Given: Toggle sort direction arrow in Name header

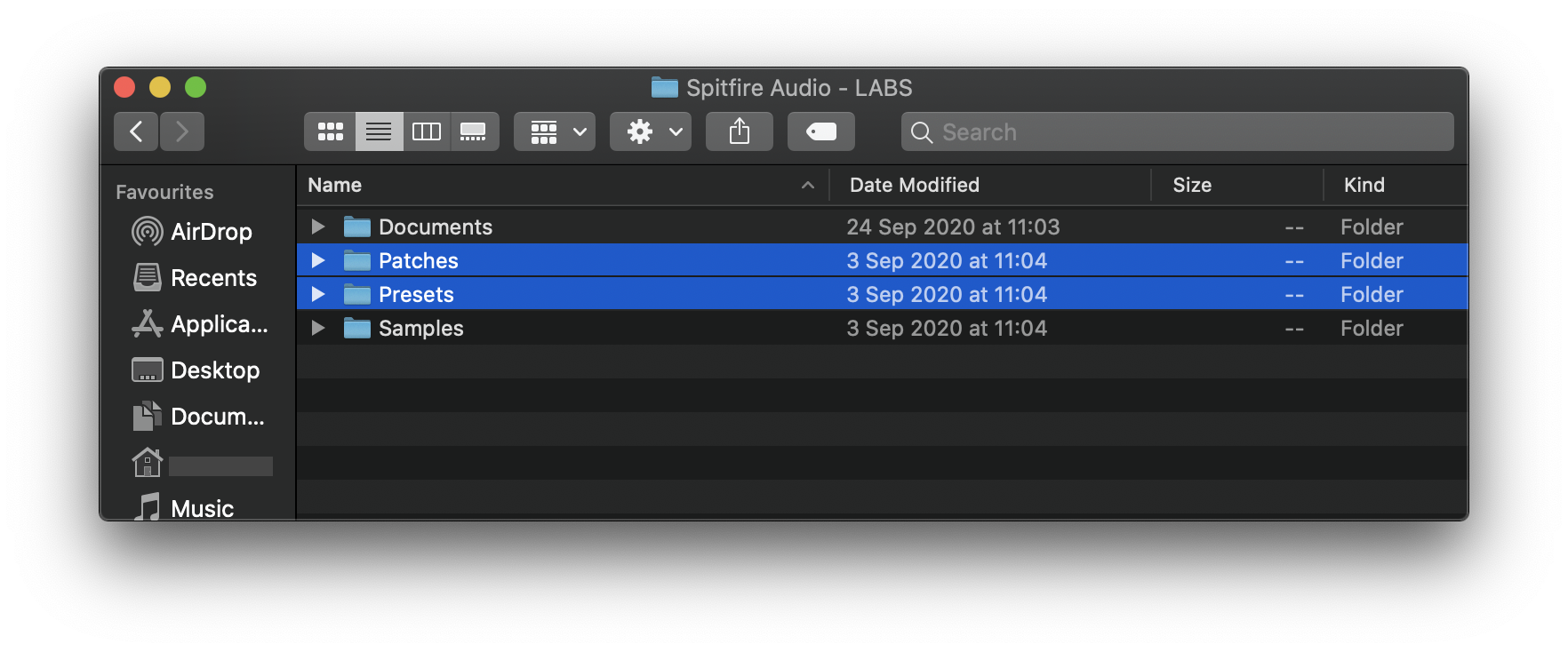Looking at the screenshot, I should coord(808,185).
